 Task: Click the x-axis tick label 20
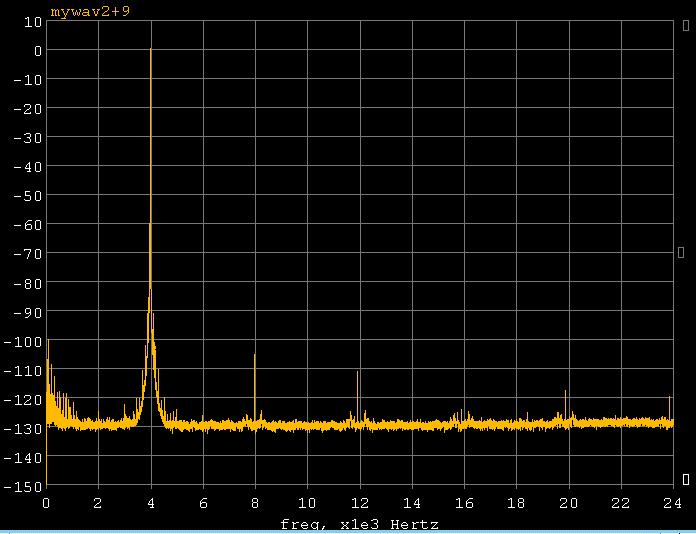pos(569,503)
